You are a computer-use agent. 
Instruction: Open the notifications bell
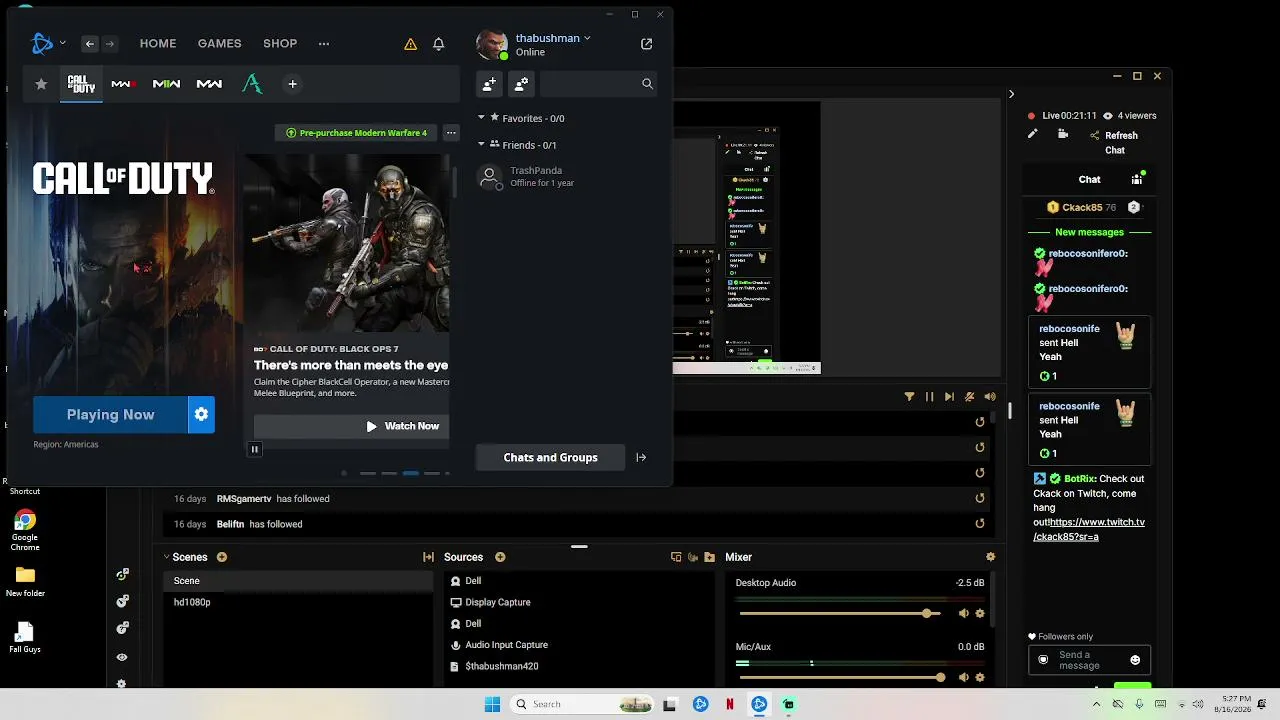click(x=438, y=44)
